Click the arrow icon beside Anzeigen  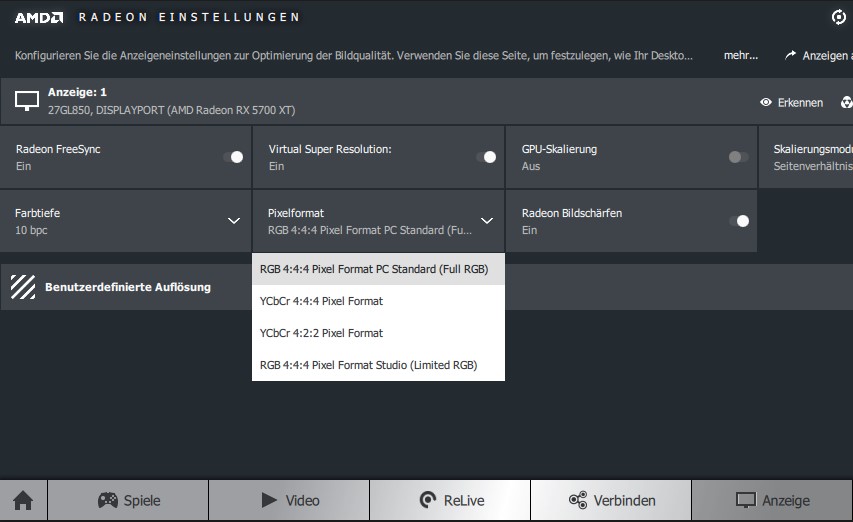(x=790, y=55)
